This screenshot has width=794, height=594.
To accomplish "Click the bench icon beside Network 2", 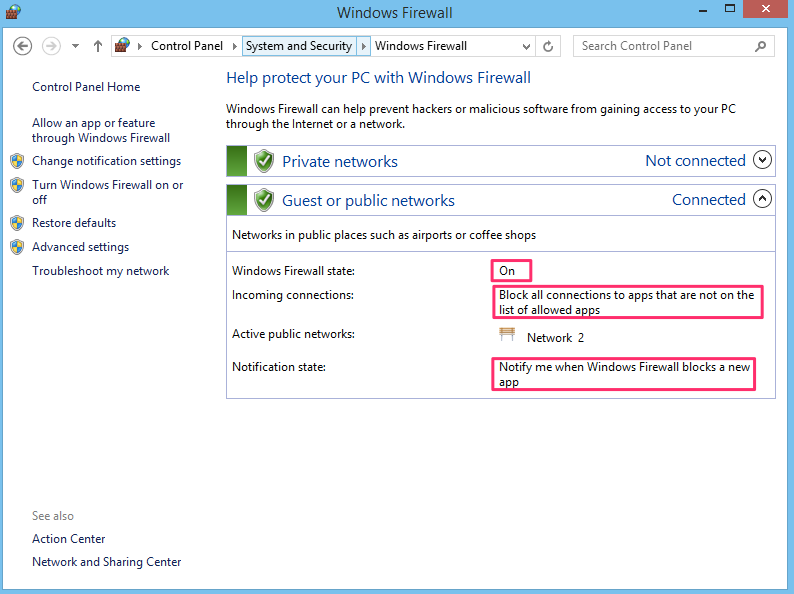I will tap(507, 335).
